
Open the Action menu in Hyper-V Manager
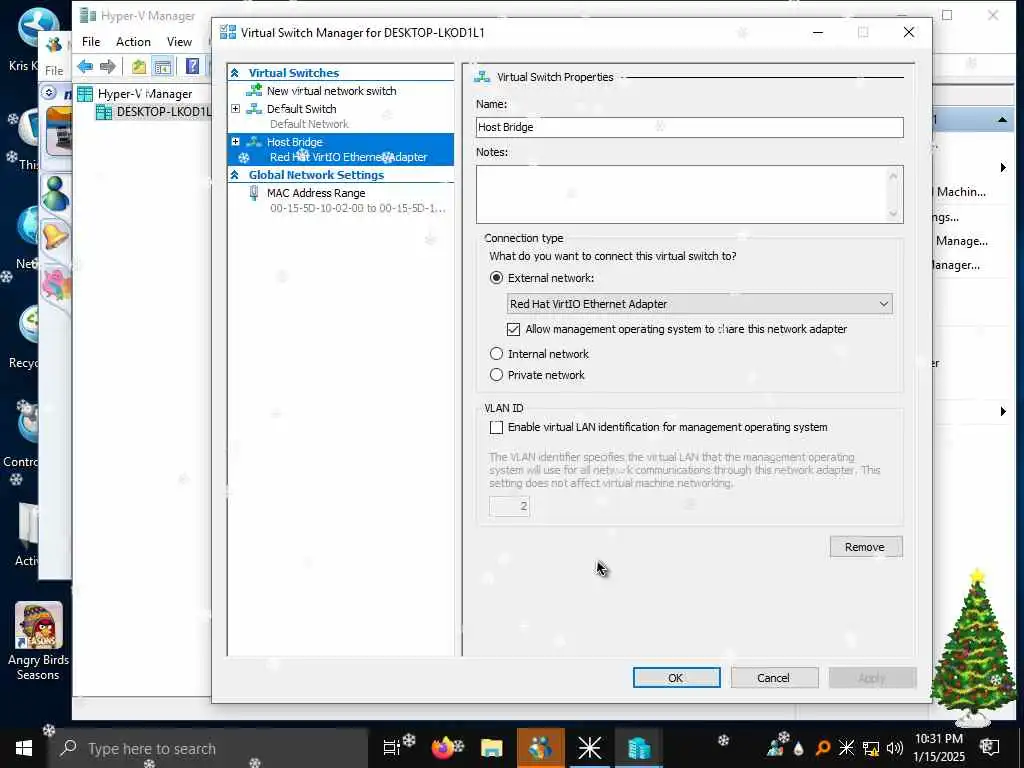[133, 42]
